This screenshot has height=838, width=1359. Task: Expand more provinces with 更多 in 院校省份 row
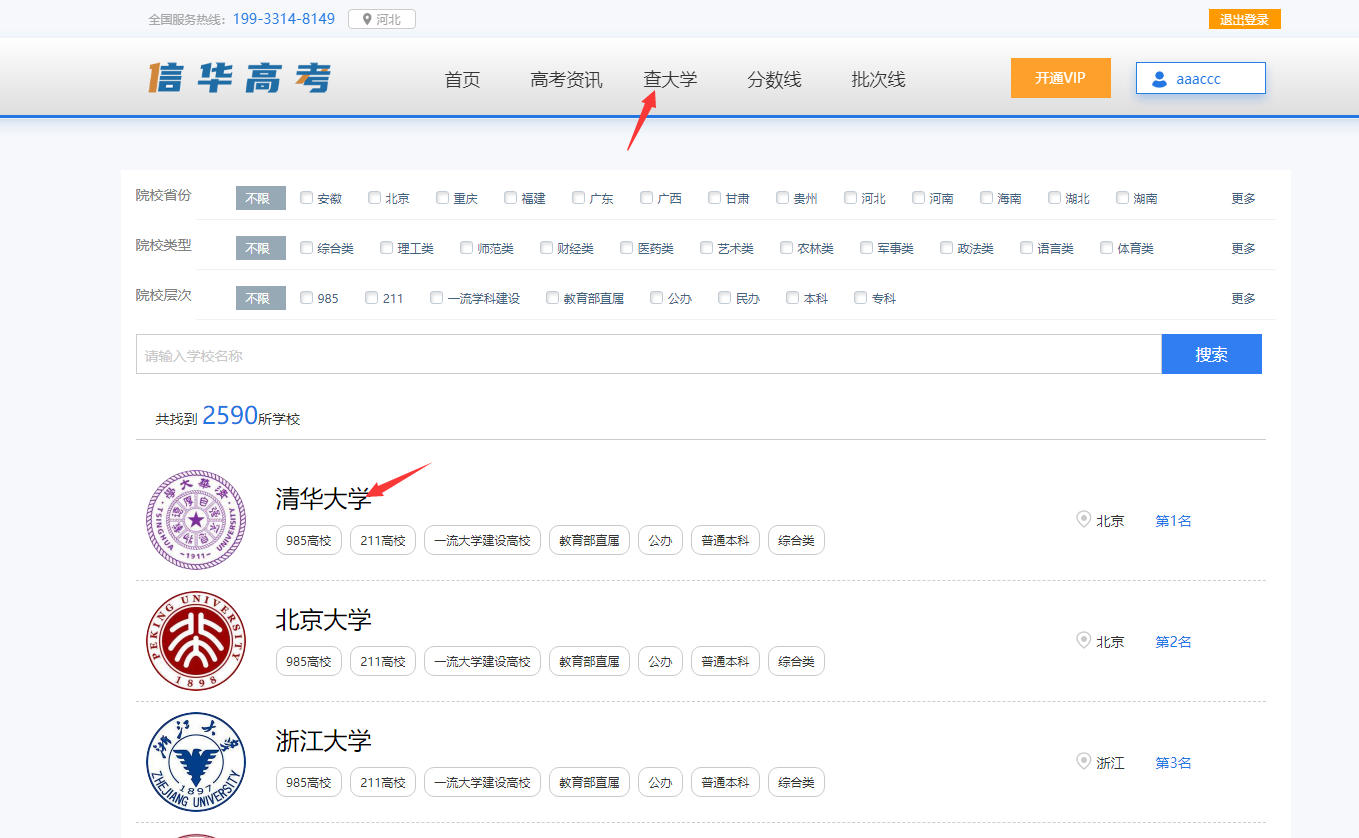[1243, 198]
